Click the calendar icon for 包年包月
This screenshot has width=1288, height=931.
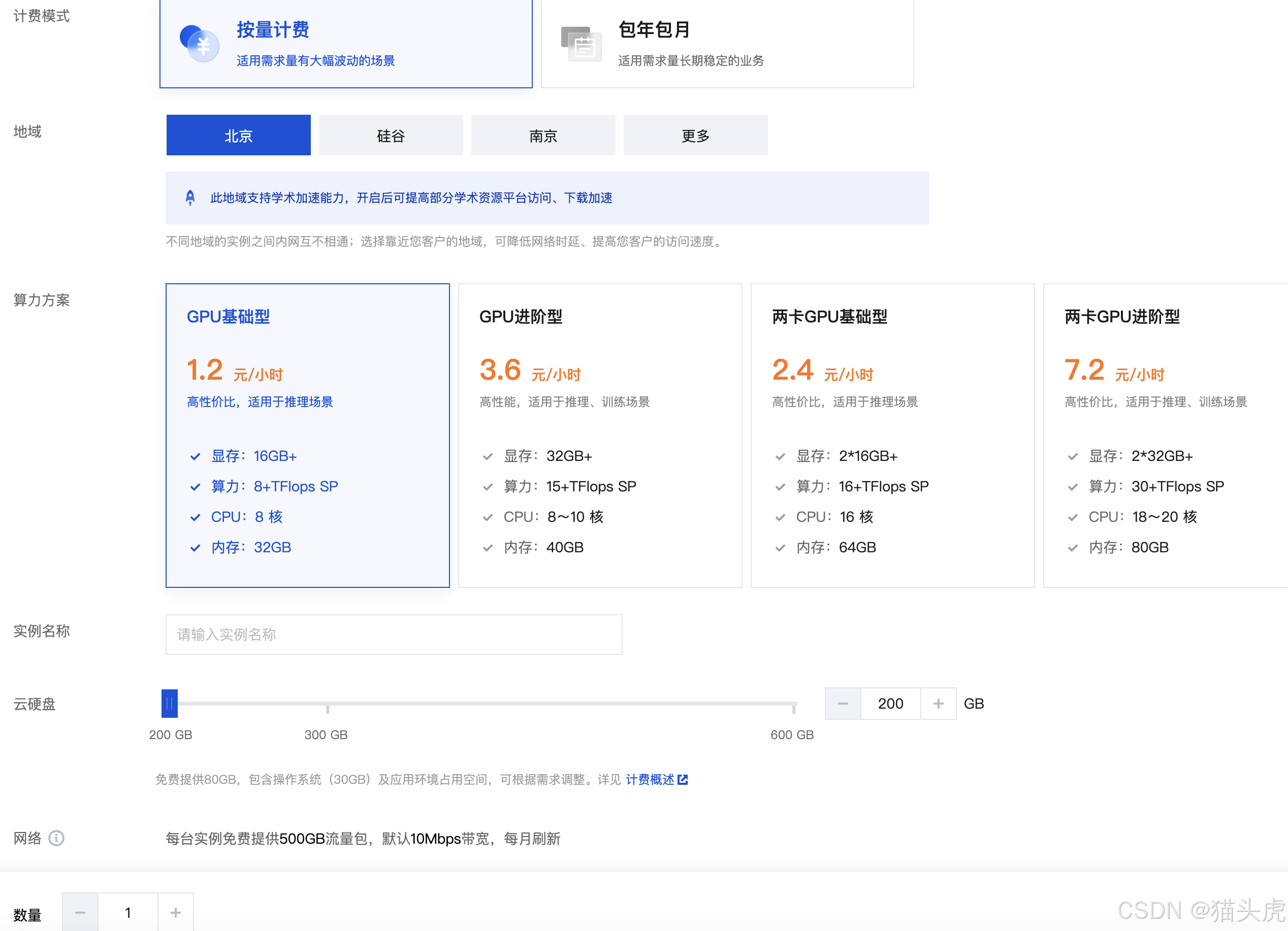[x=581, y=44]
